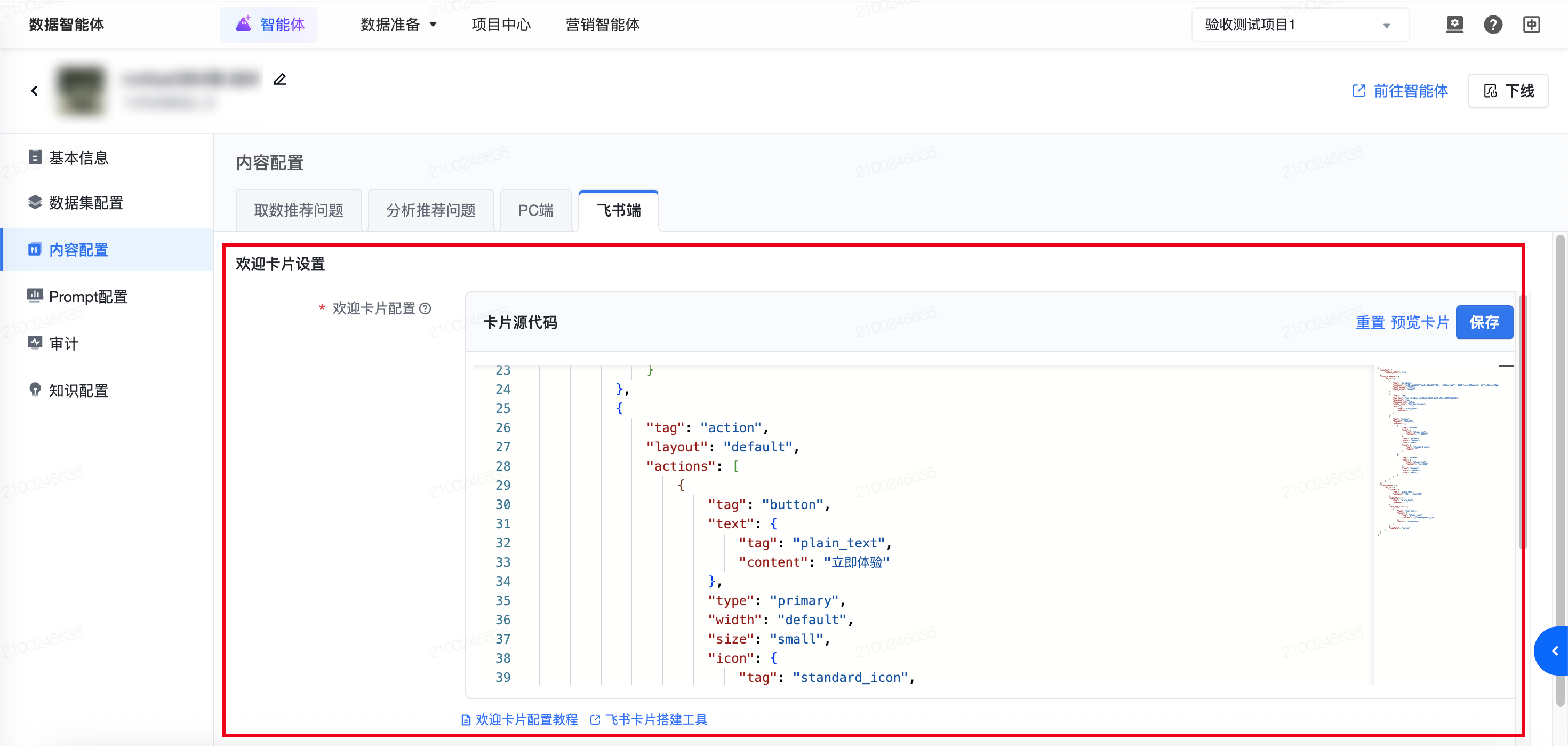Viewport: 1568px width, 746px height.
Task: Click the language switch icon at top right
Action: click(x=1532, y=25)
